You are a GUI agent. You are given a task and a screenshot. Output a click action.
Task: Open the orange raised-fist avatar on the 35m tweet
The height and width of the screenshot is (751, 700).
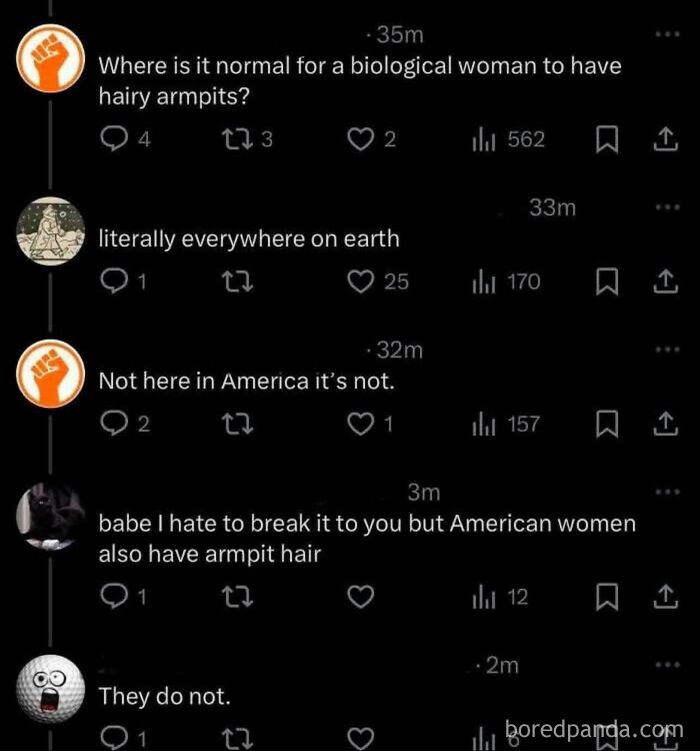coord(50,58)
